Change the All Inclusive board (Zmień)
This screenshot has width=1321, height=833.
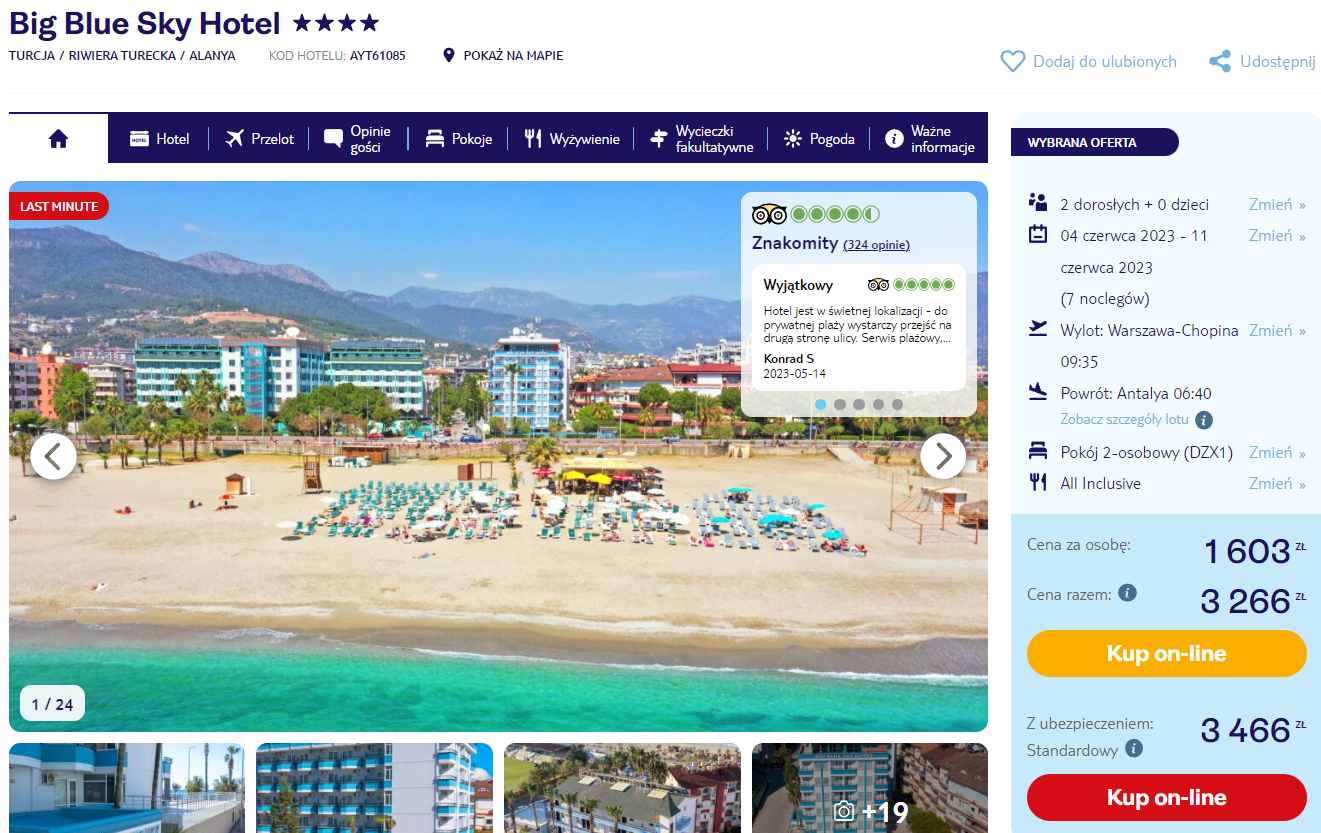(1277, 484)
